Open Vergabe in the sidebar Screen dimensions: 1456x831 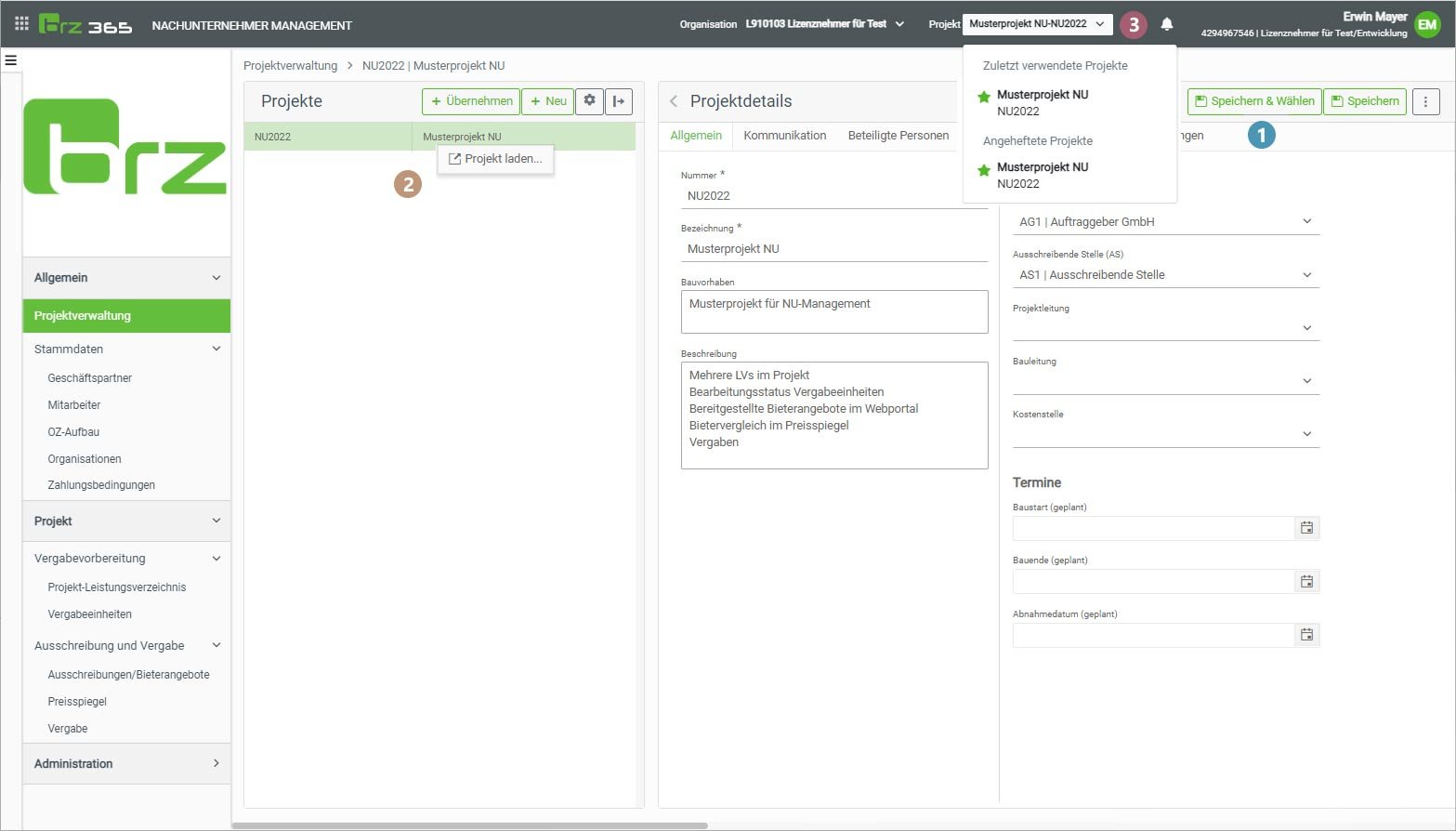coord(68,729)
